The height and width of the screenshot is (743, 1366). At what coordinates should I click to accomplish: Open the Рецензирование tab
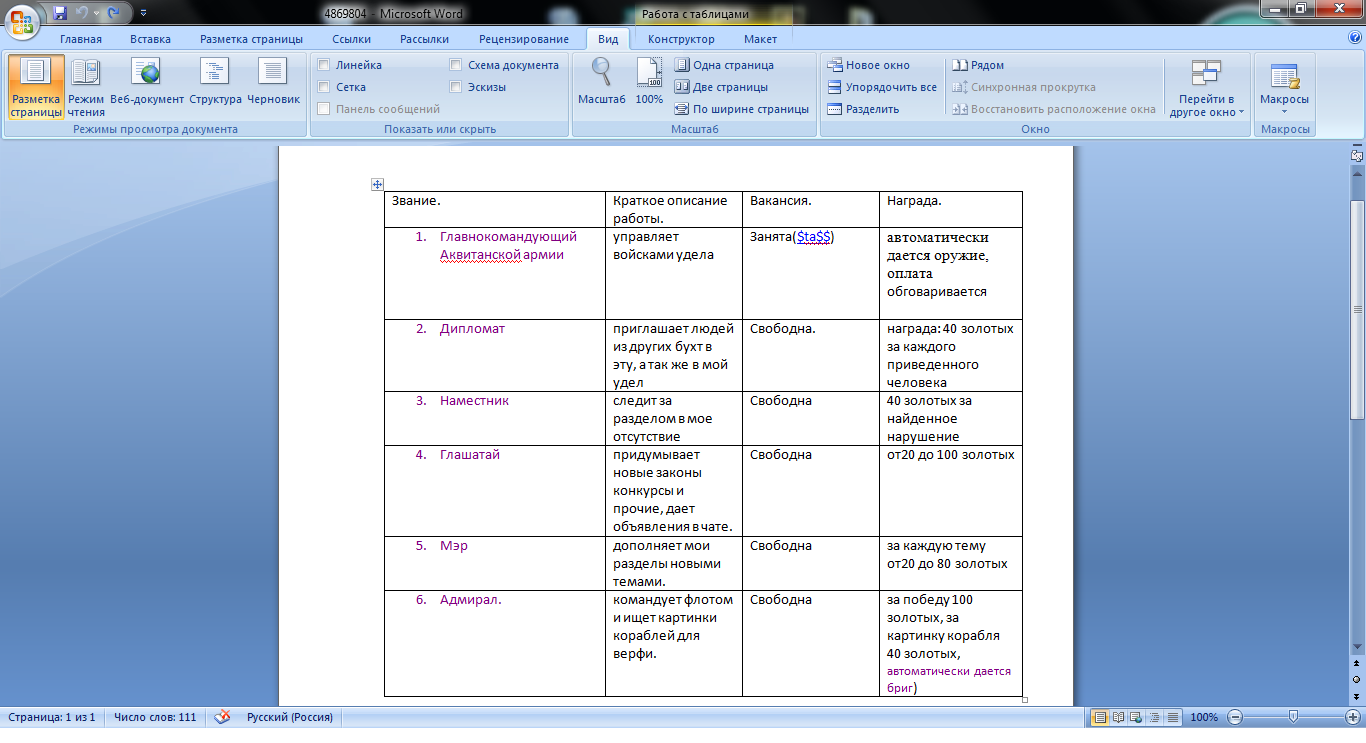click(x=524, y=39)
